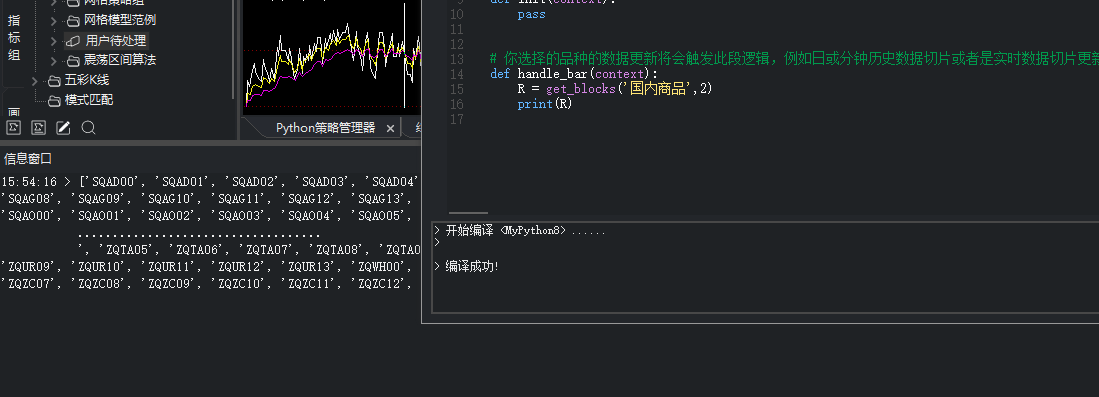Expand the 震荡区间算法 tree node
This screenshot has height=397, width=1099.
click(53, 60)
